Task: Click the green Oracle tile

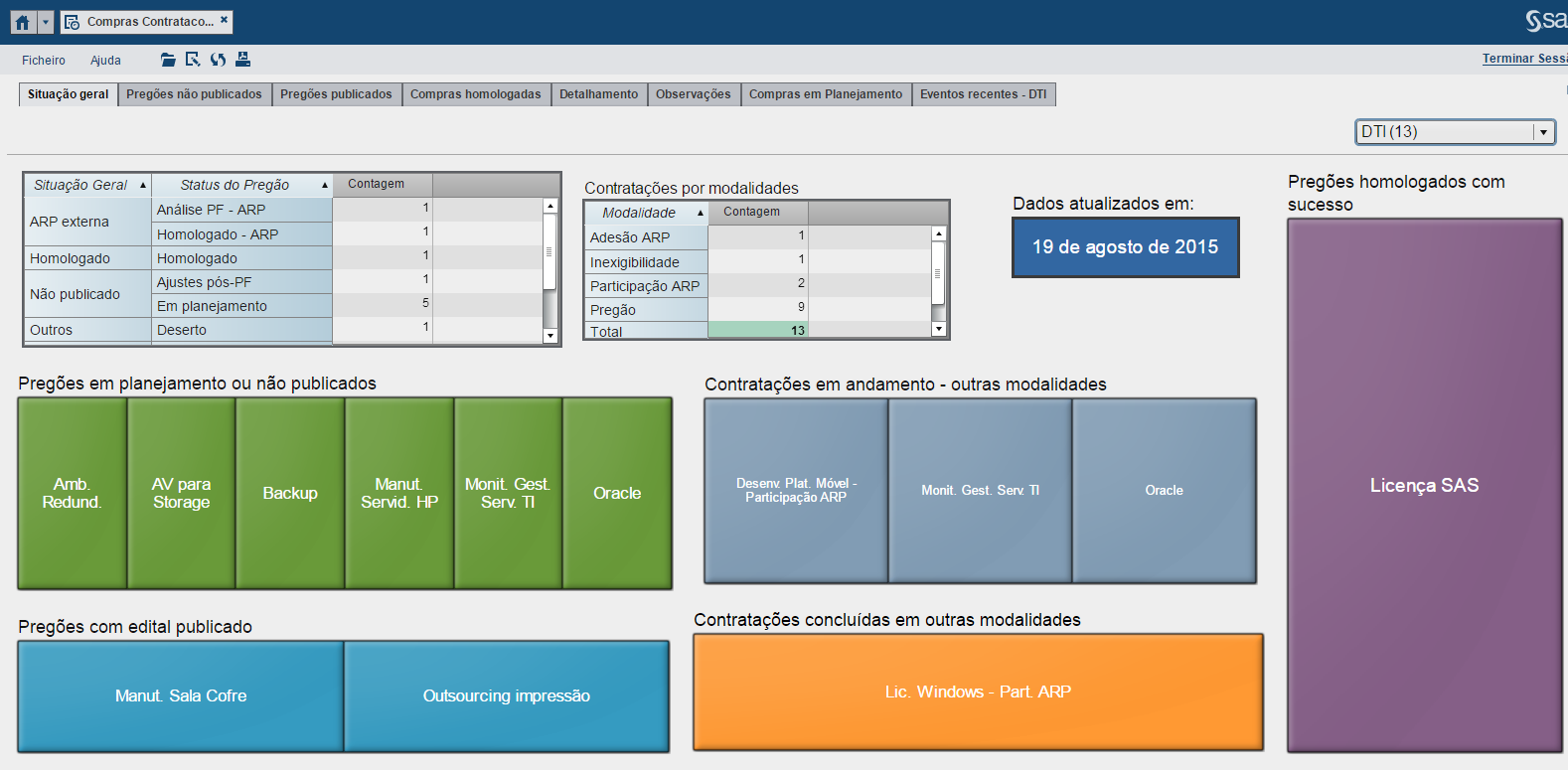Action: point(617,493)
